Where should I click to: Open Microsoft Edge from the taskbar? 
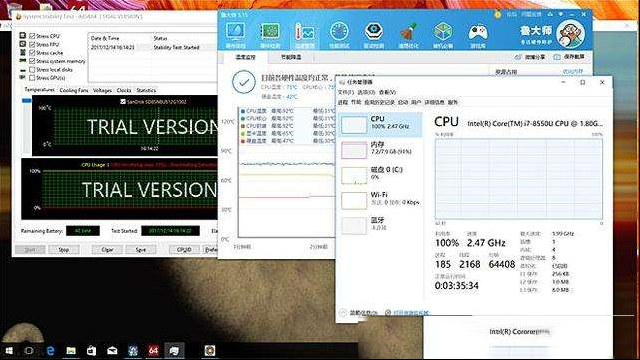click(x=50, y=350)
